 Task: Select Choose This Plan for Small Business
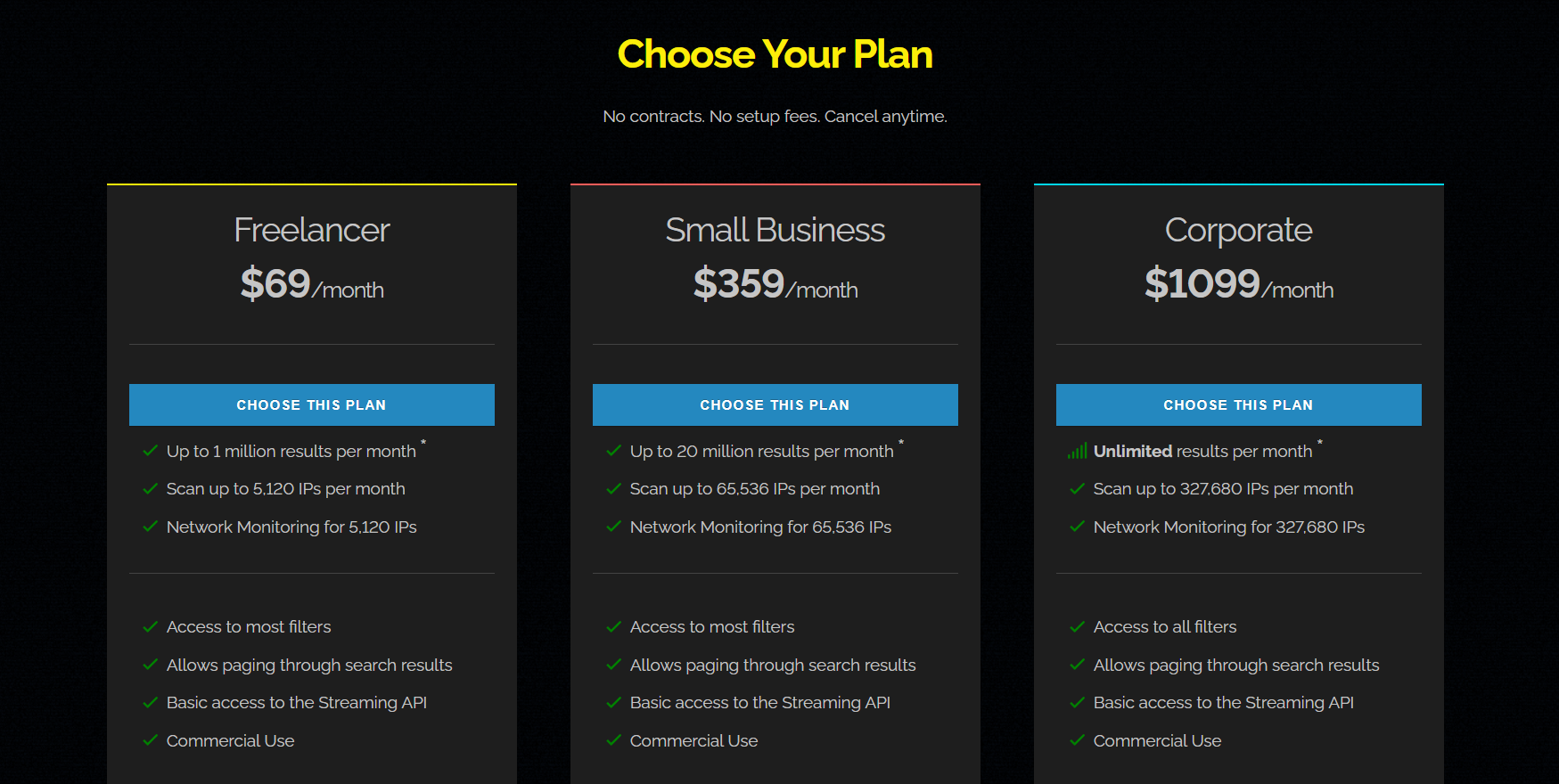[x=775, y=404]
